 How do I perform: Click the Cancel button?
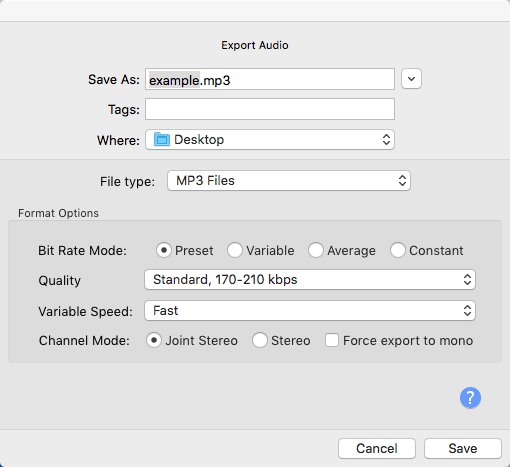[x=377, y=448]
